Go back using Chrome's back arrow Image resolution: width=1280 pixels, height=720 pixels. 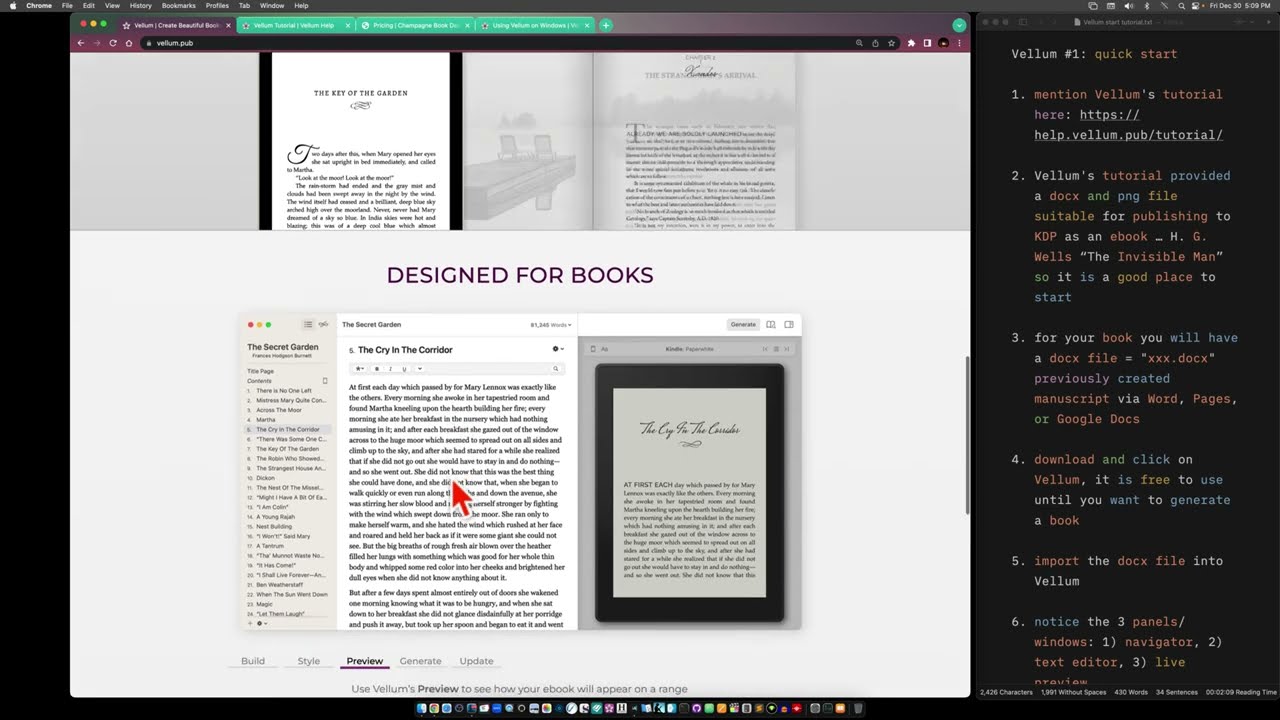(81, 43)
